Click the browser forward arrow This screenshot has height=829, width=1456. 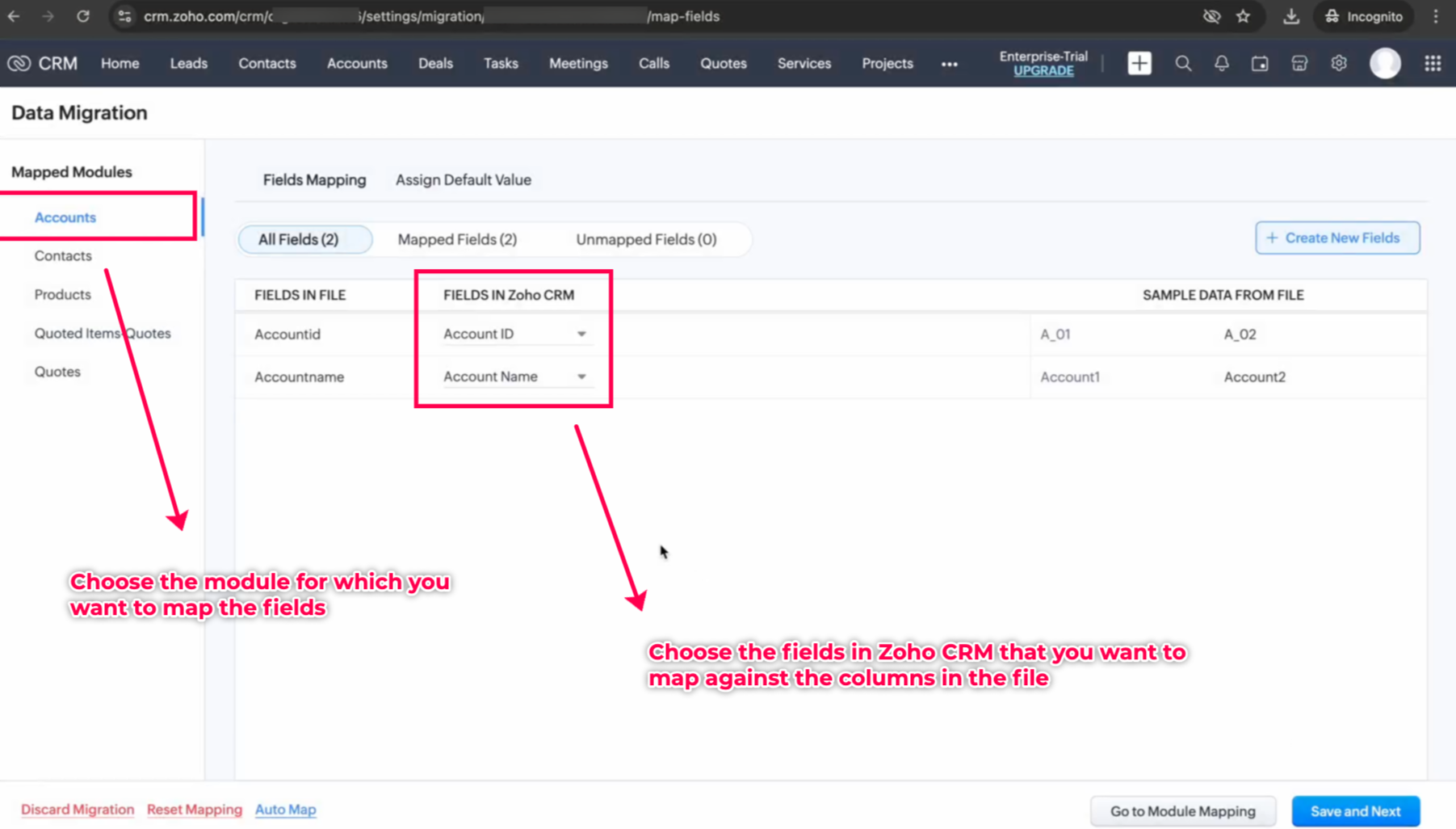point(48,16)
